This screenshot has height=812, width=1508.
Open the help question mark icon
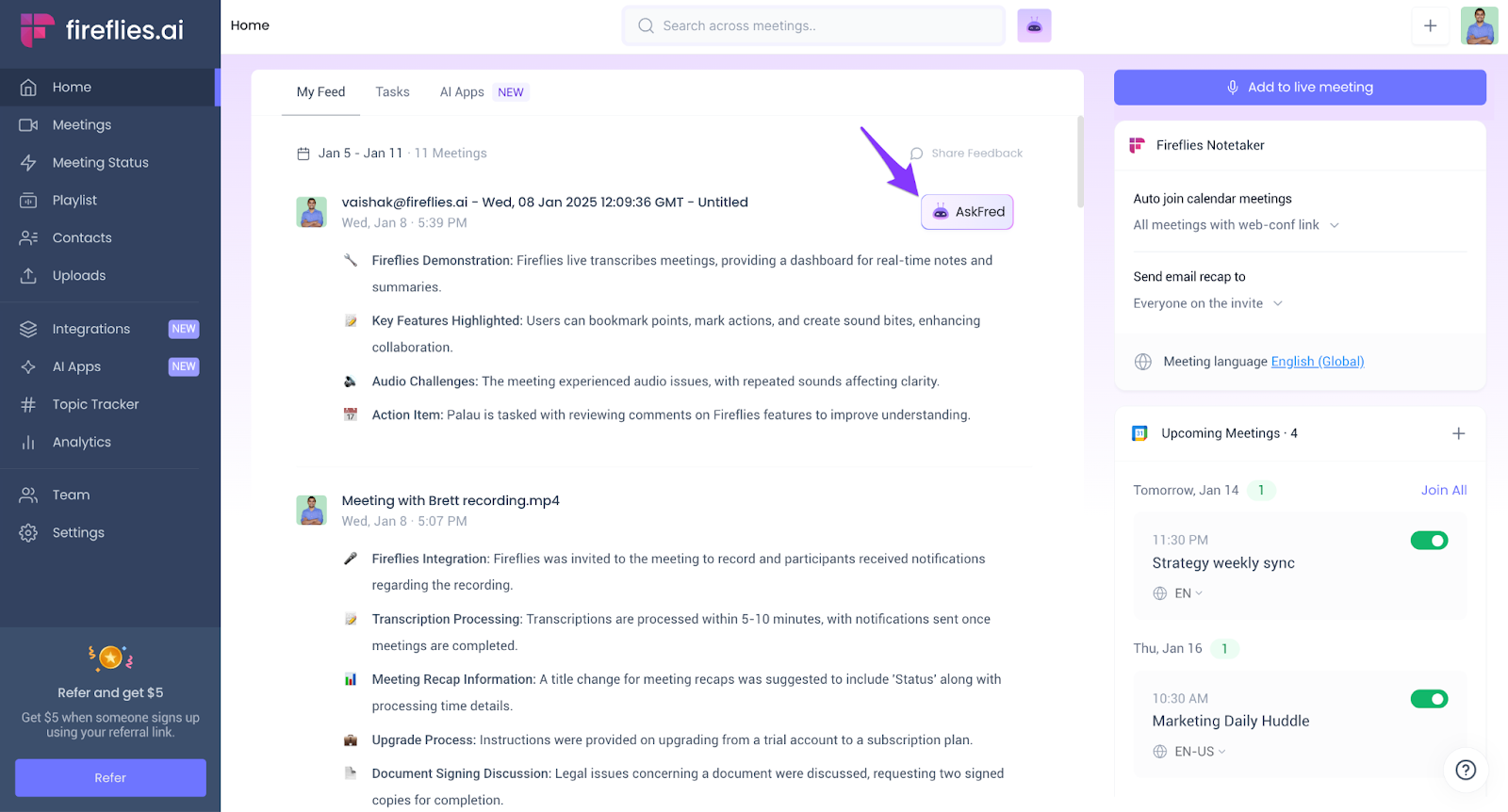(x=1466, y=770)
